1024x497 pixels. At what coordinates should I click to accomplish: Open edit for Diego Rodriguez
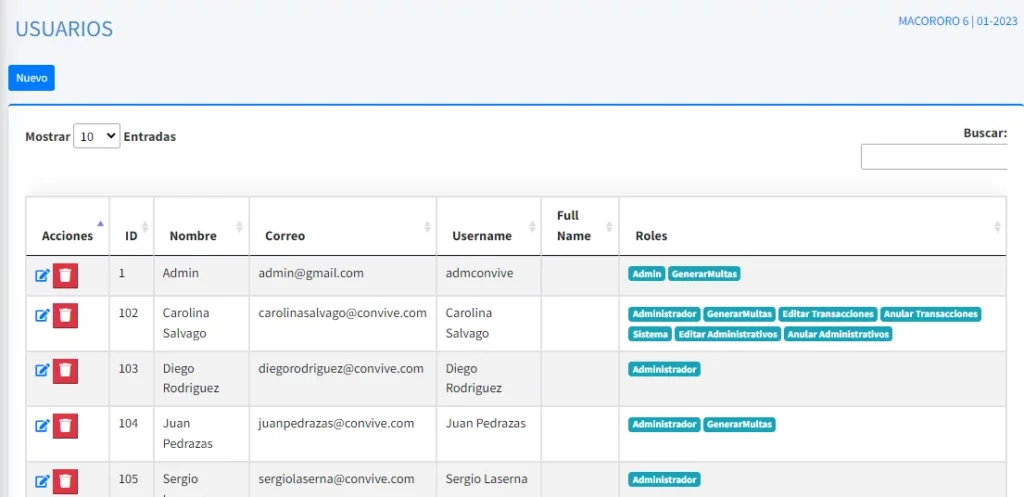[x=42, y=370]
